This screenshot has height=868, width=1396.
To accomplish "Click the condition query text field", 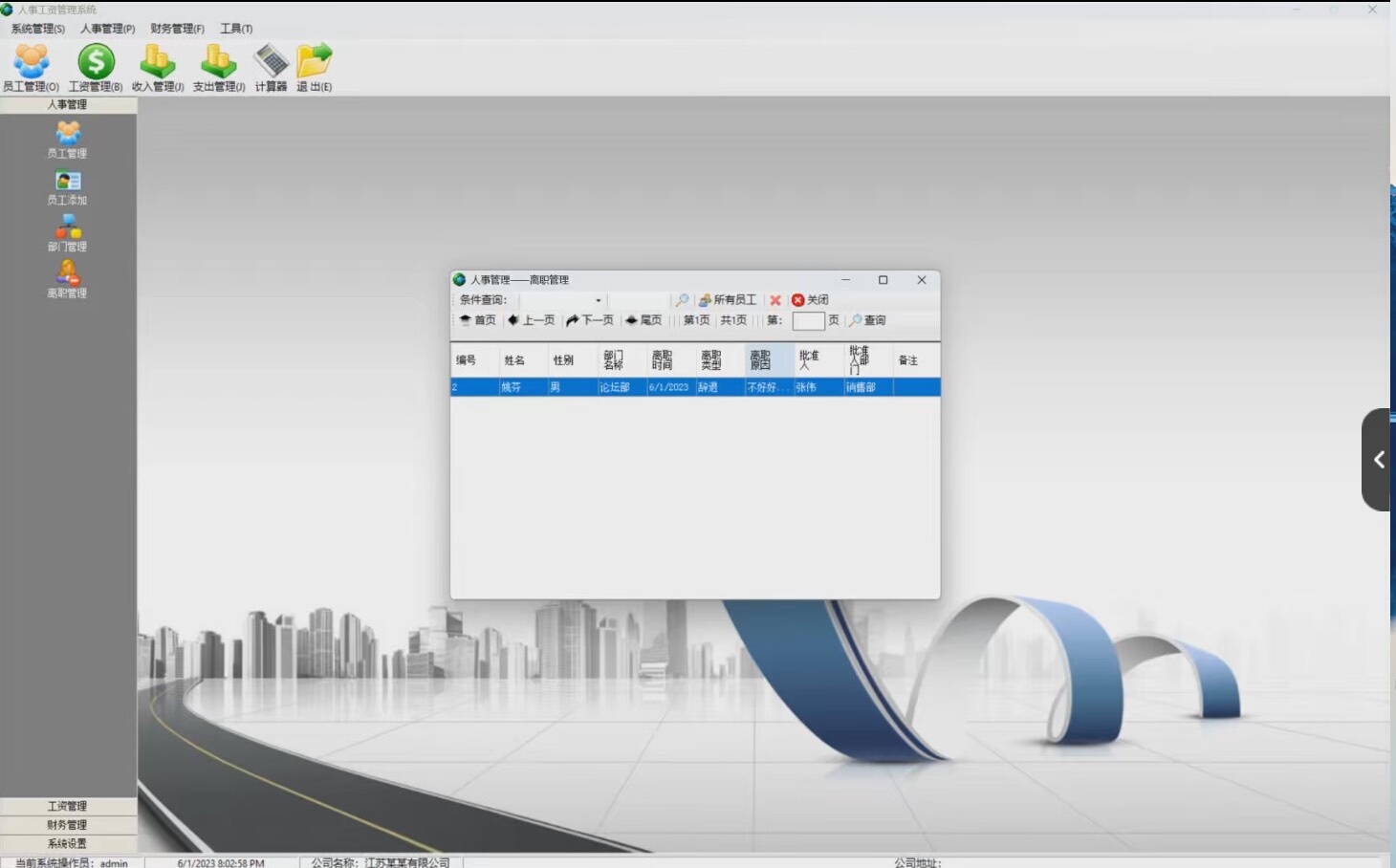I will click(x=640, y=300).
